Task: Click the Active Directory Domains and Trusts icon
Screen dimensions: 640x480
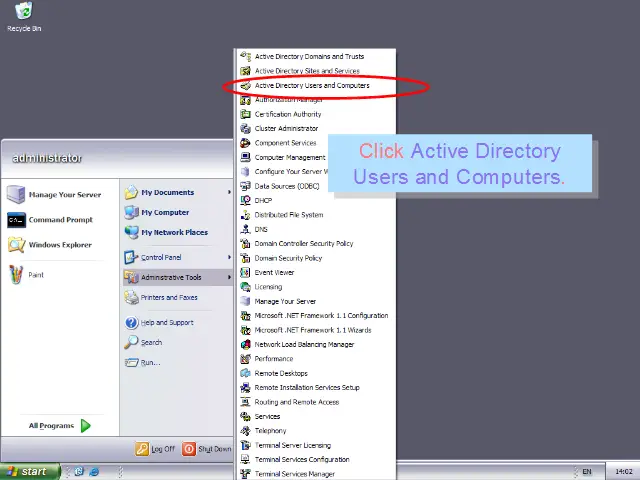Action: pos(245,56)
